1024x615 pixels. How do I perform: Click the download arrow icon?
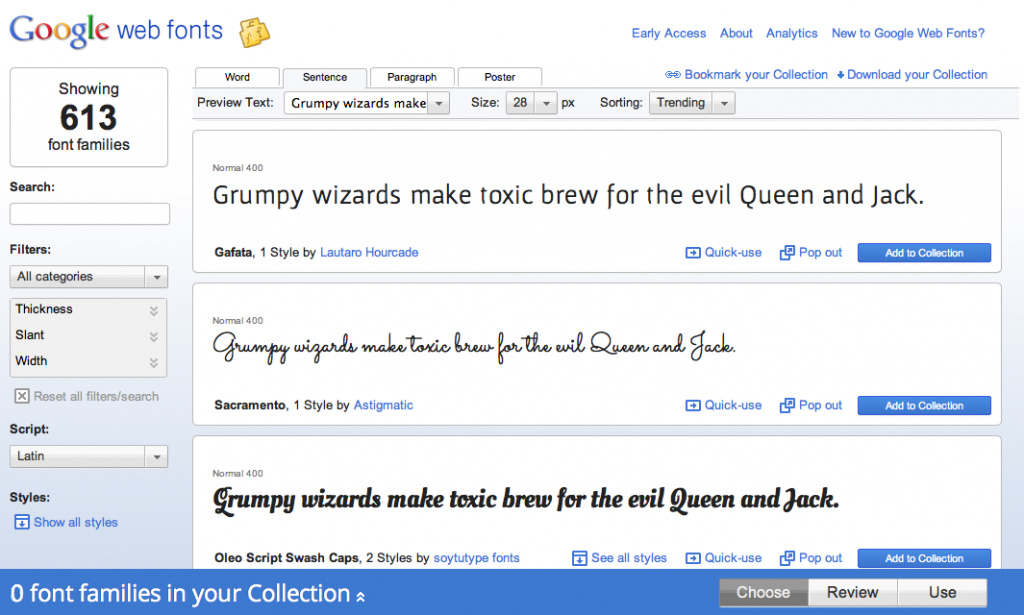(x=840, y=75)
